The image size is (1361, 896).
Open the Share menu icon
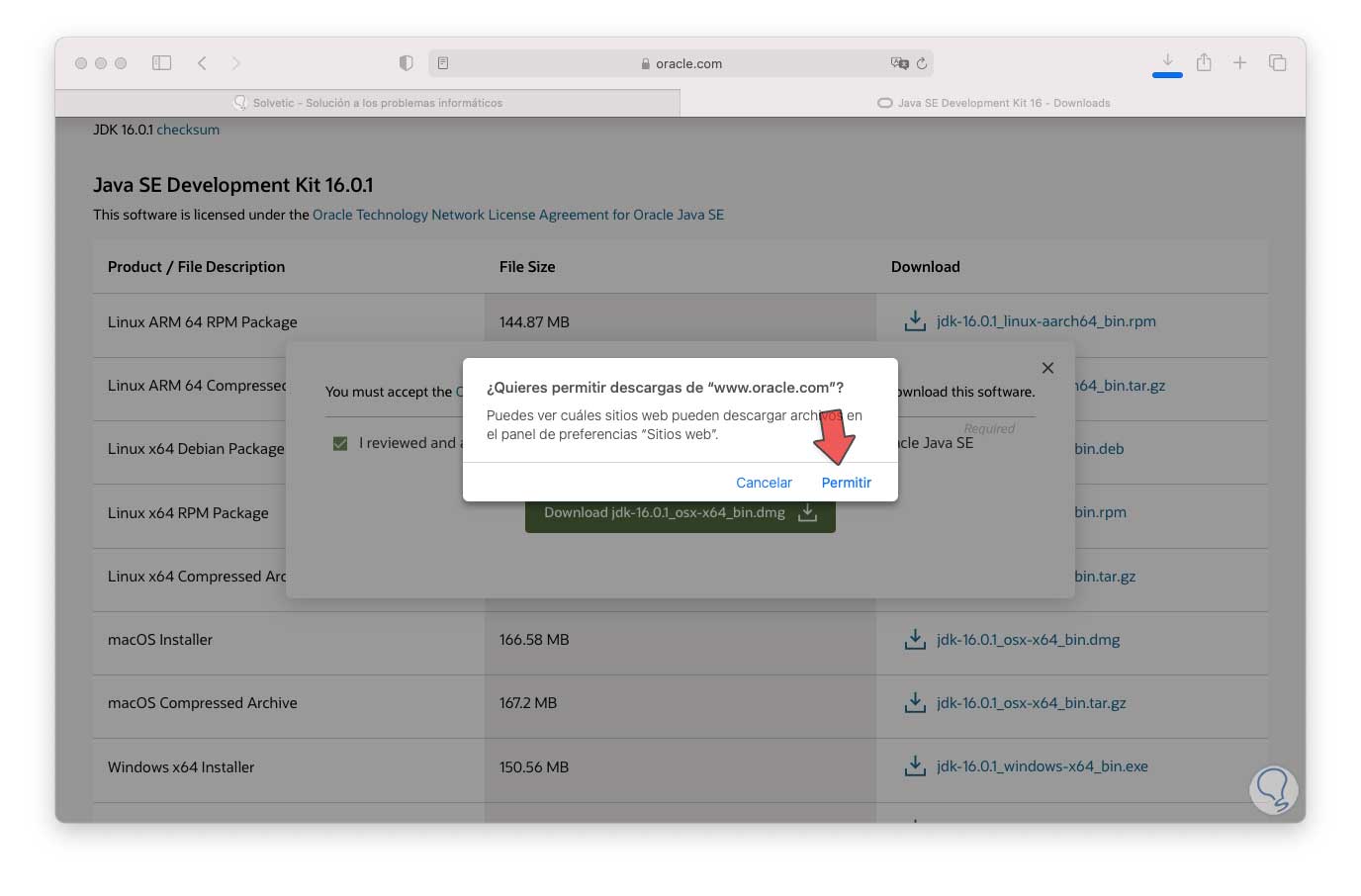(x=1204, y=62)
